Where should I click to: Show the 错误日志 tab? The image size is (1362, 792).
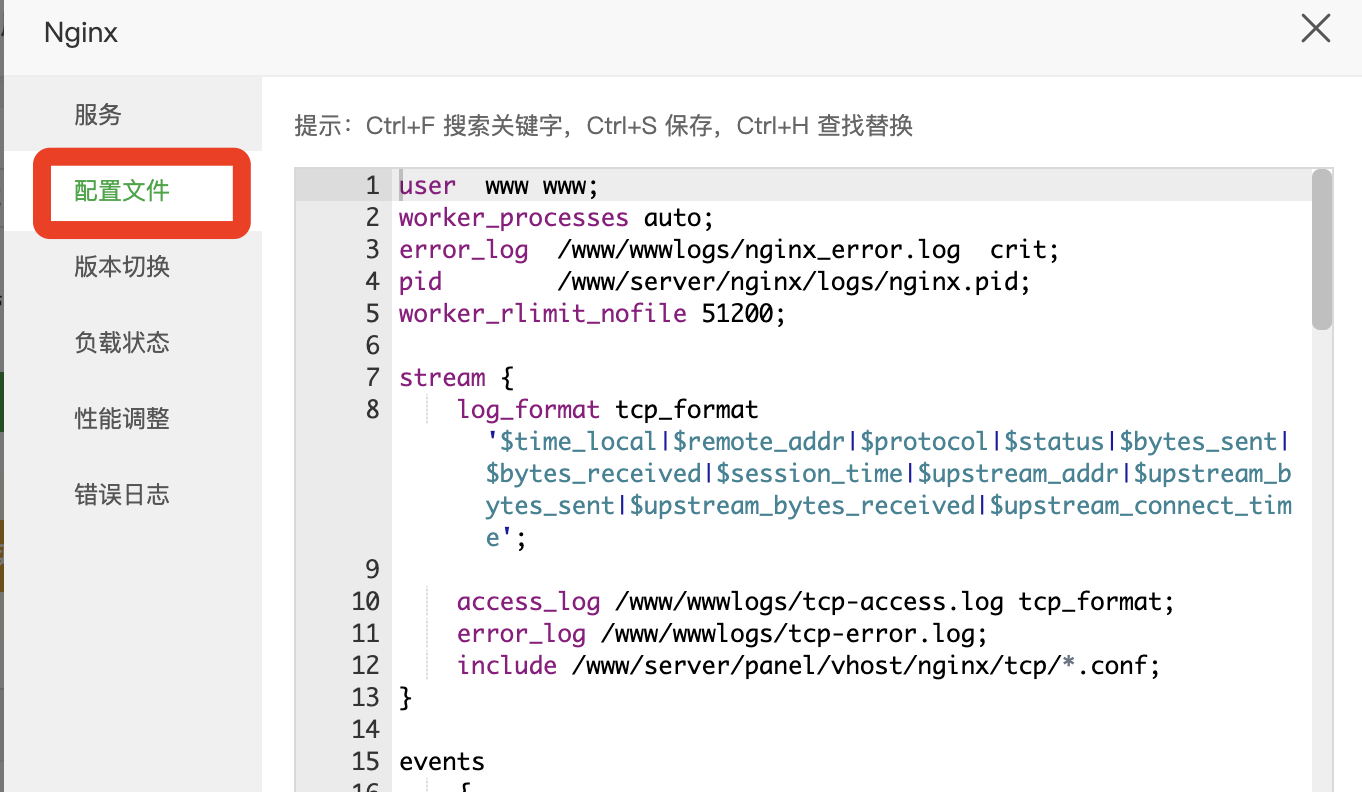click(x=122, y=495)
